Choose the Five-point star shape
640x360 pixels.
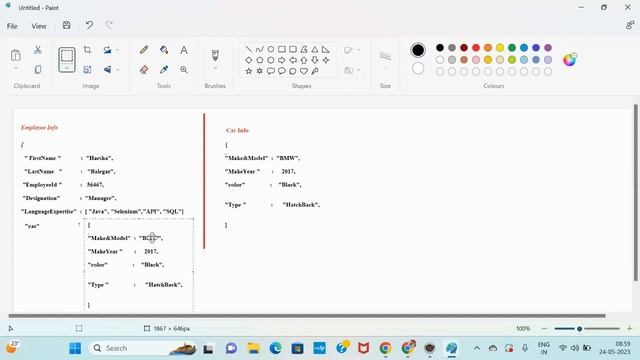(x=249, y=71)
